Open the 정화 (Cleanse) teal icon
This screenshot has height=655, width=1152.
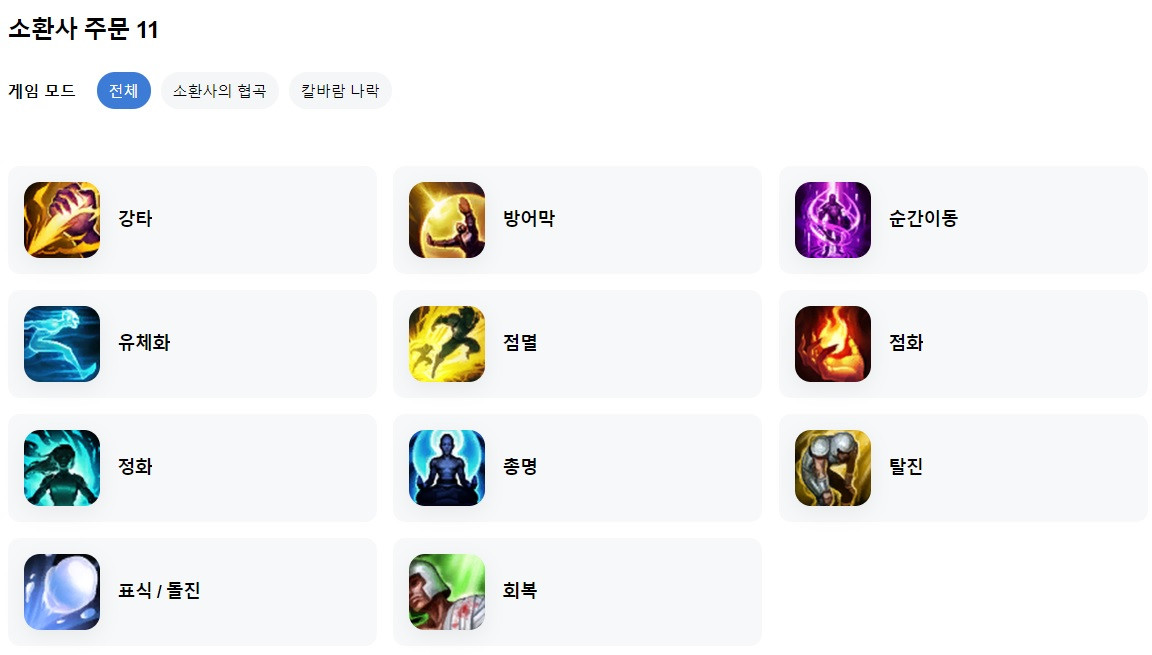[62, 468]
